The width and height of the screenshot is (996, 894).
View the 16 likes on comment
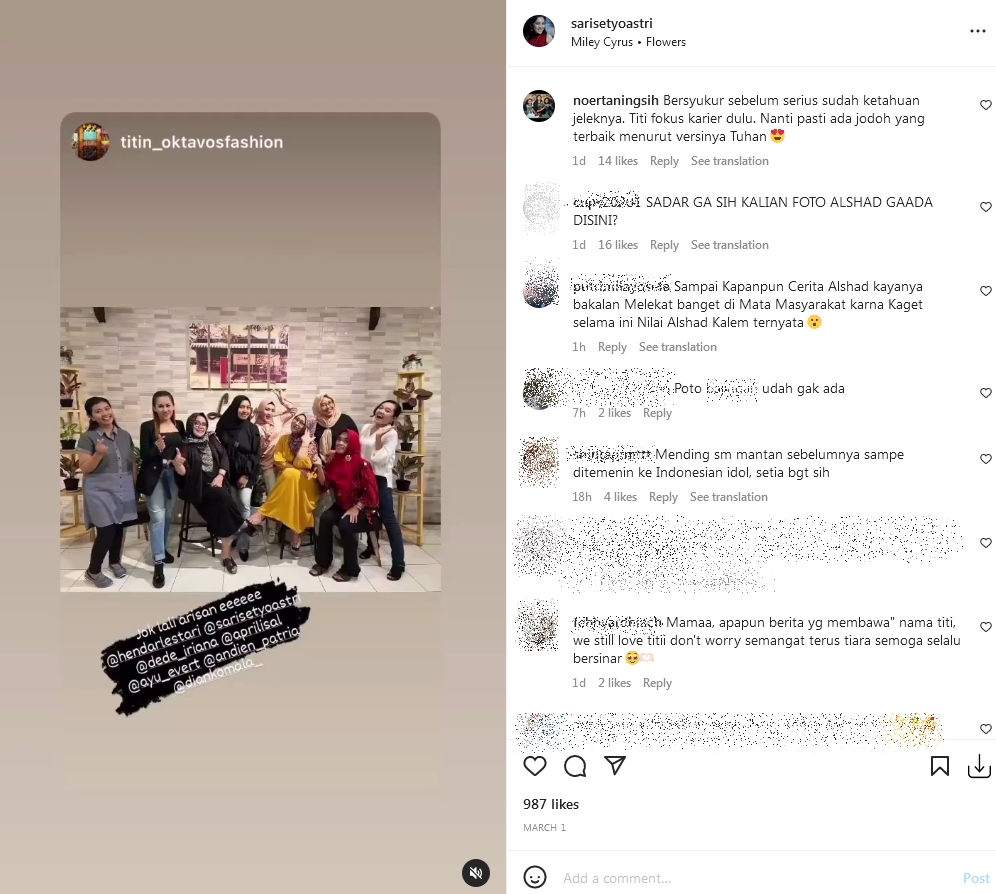click(x=617, y=245)
